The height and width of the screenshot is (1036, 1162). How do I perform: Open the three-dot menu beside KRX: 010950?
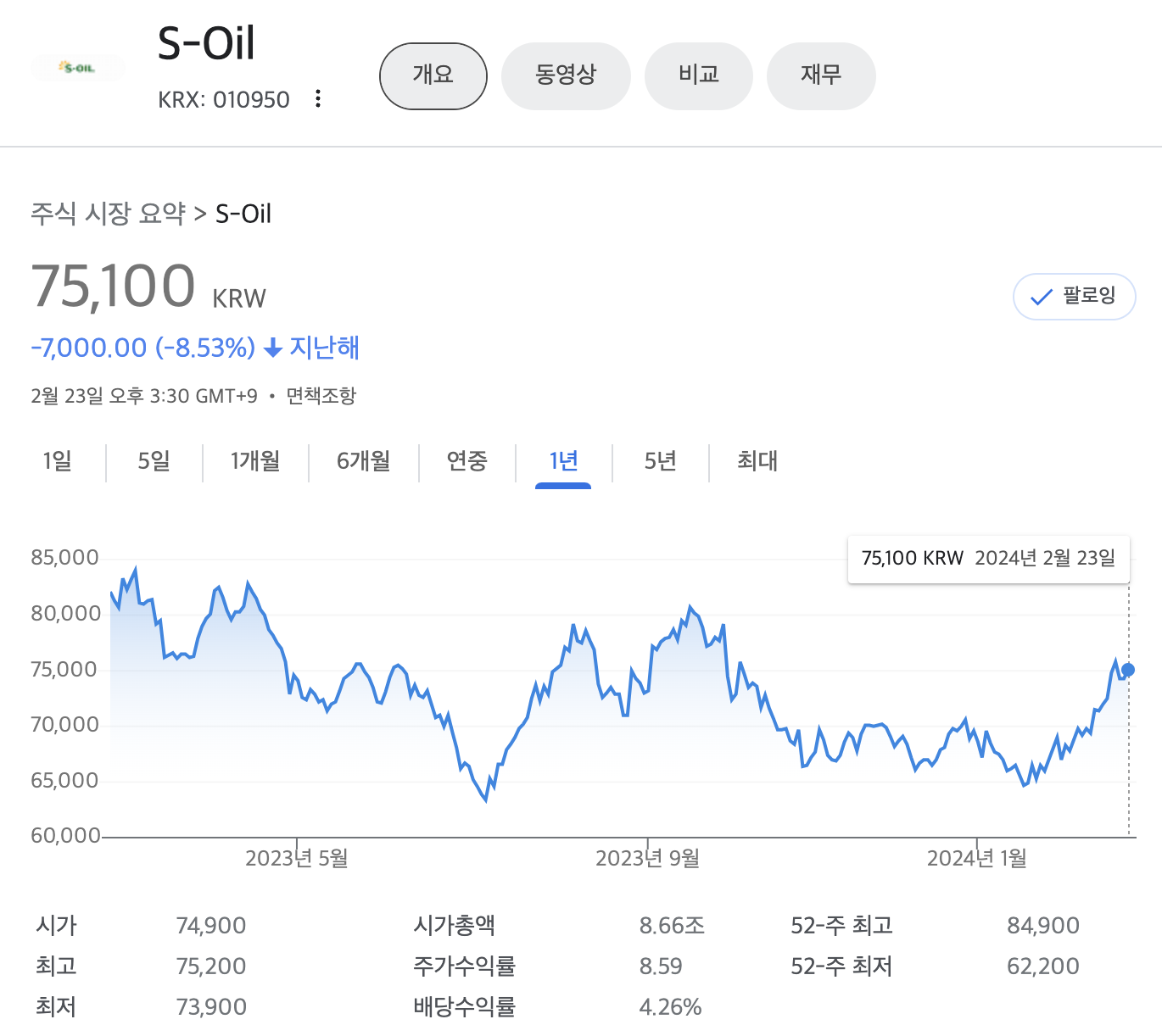click(x=318, y=99)
